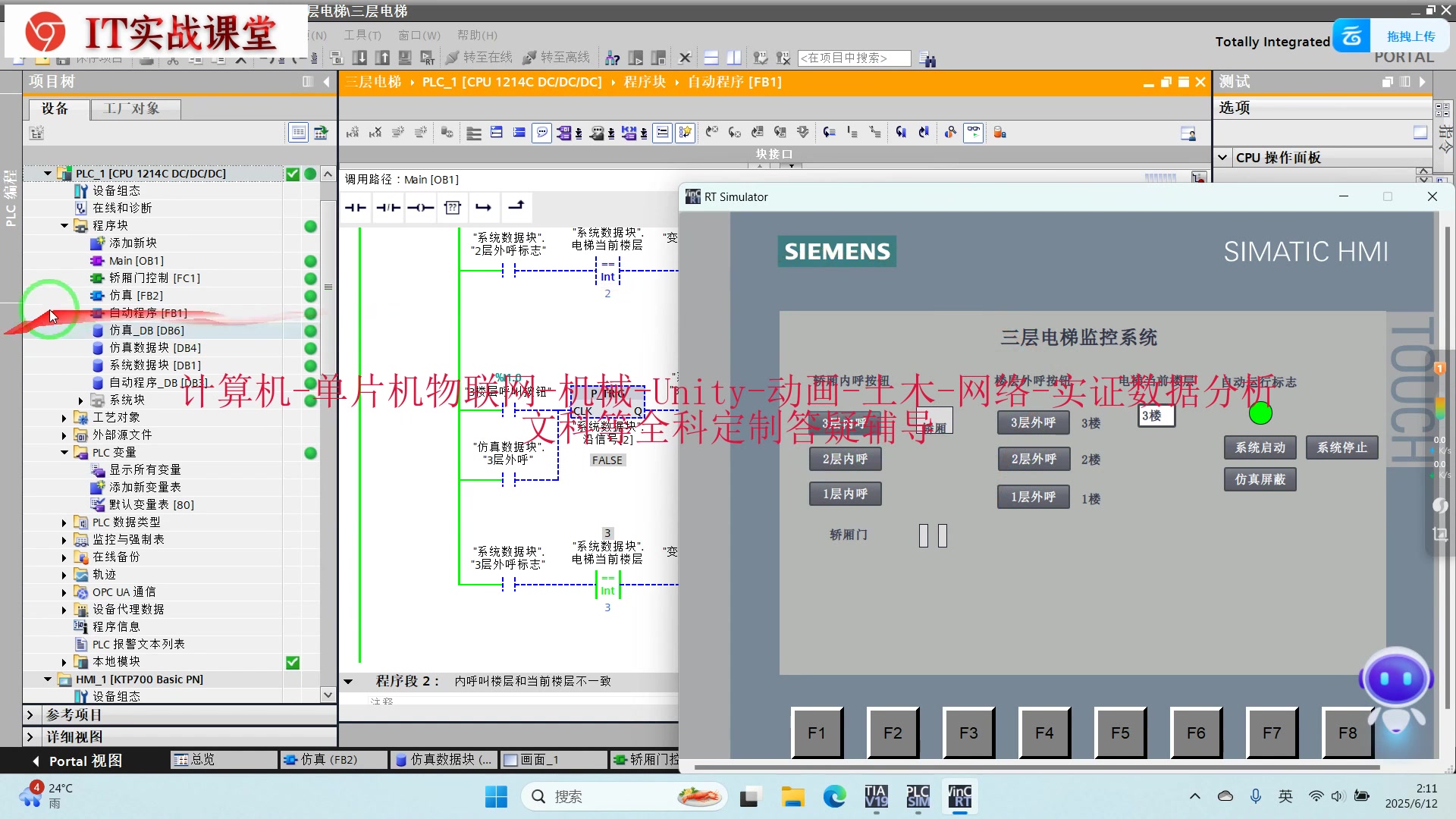The height and width of the screenshot is (819, 1456).
Task: Split editor space vertically
Action: point(734,58)
